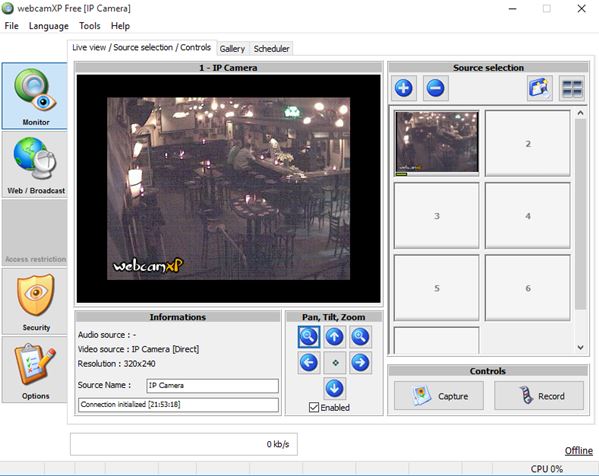Tilt camera down with down arrow
The width and height of the screenshot is (599, 476).
point(335,389)
